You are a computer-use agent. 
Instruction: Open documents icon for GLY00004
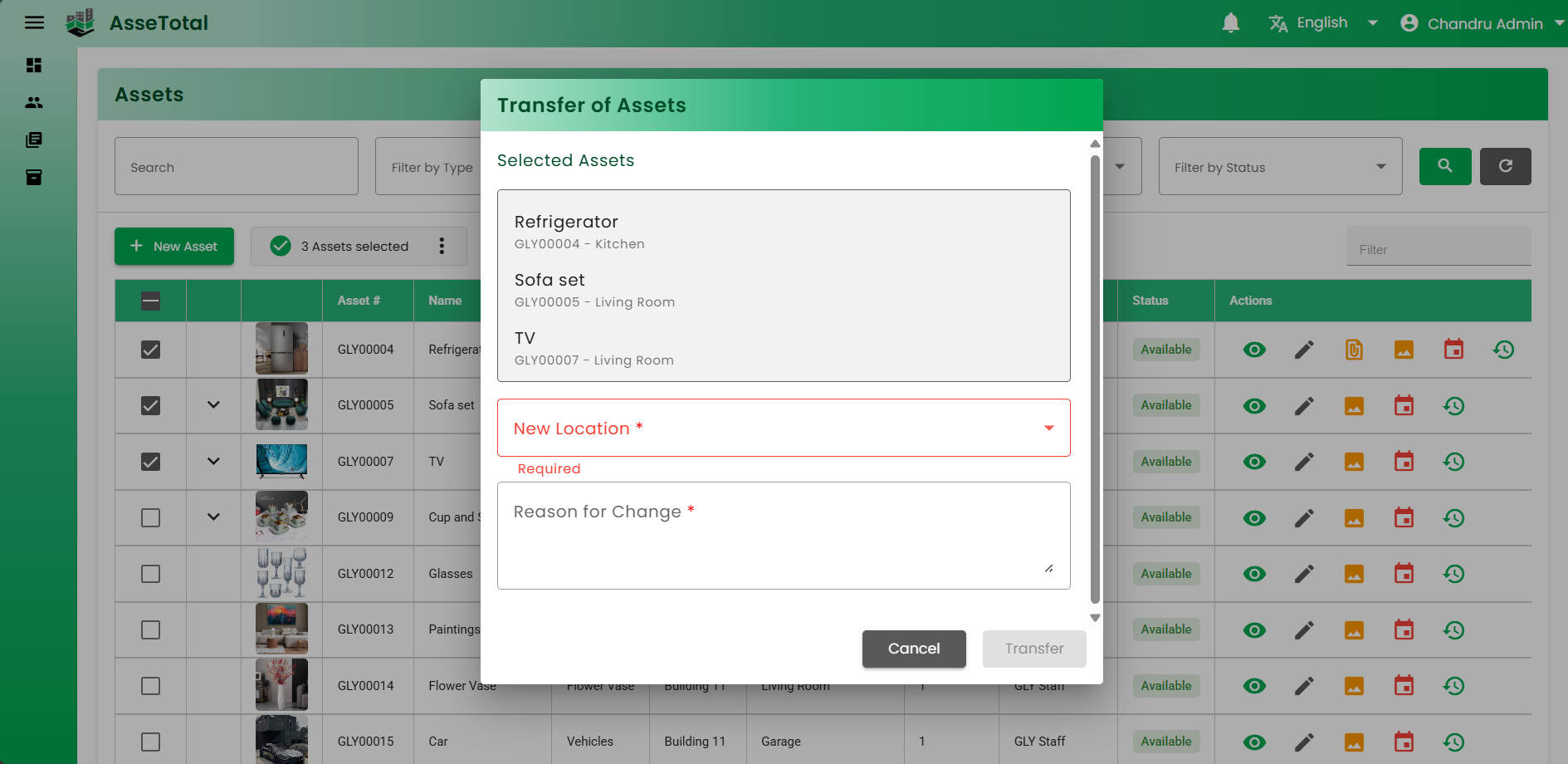click(x=1354, y=350)
